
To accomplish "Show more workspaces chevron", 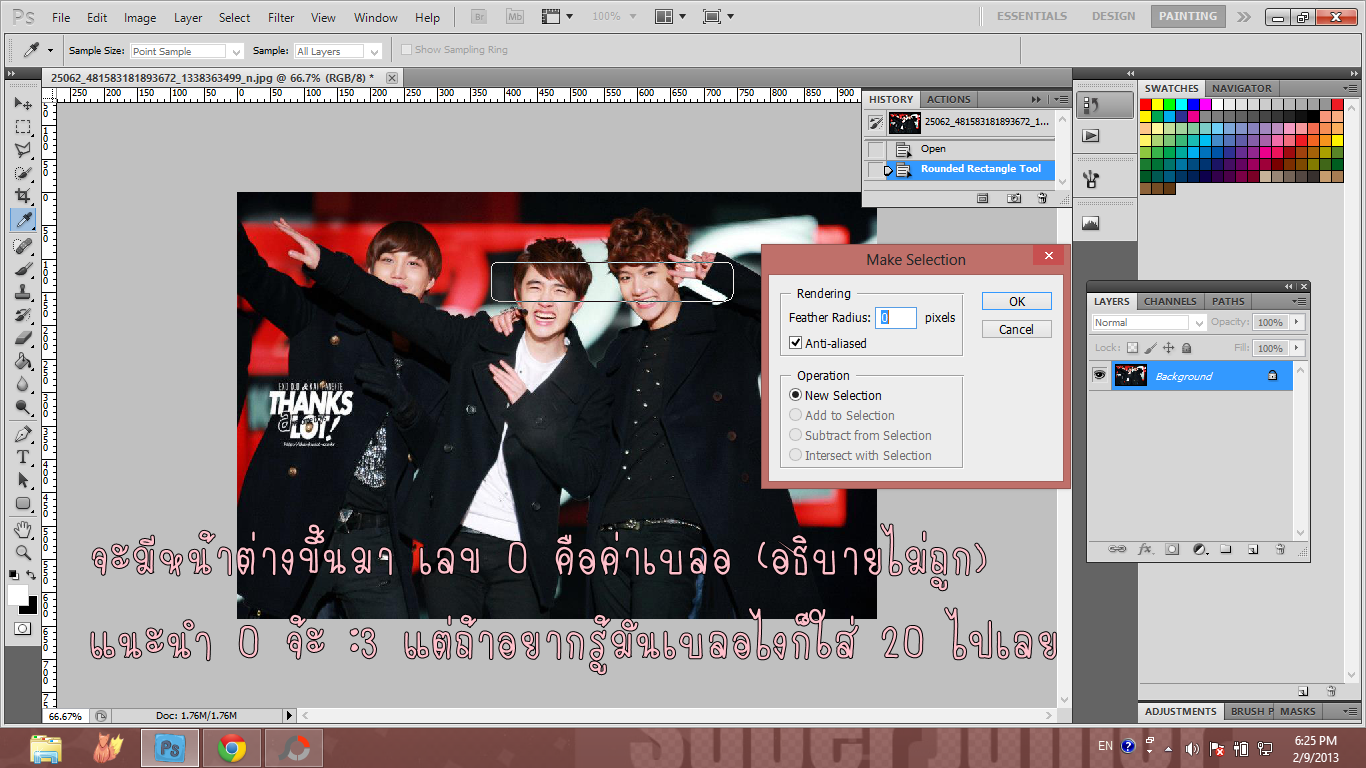I will point(1243,17).
